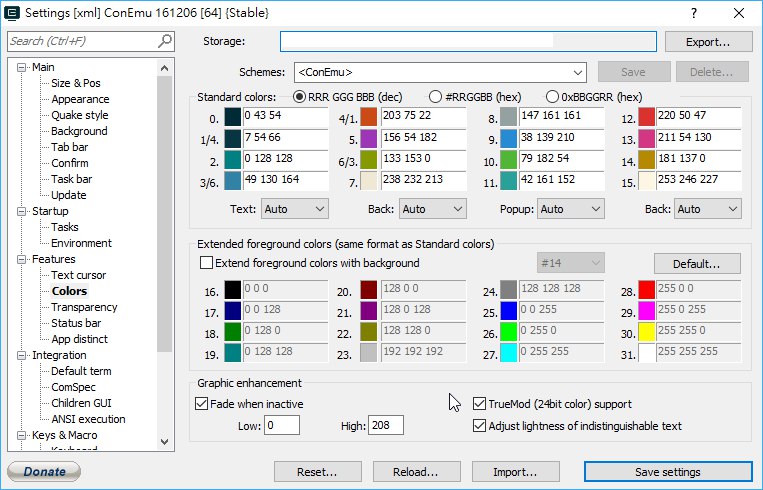Click the Export... button
Viewport: 763px width, 490px height.
(708, 42)
